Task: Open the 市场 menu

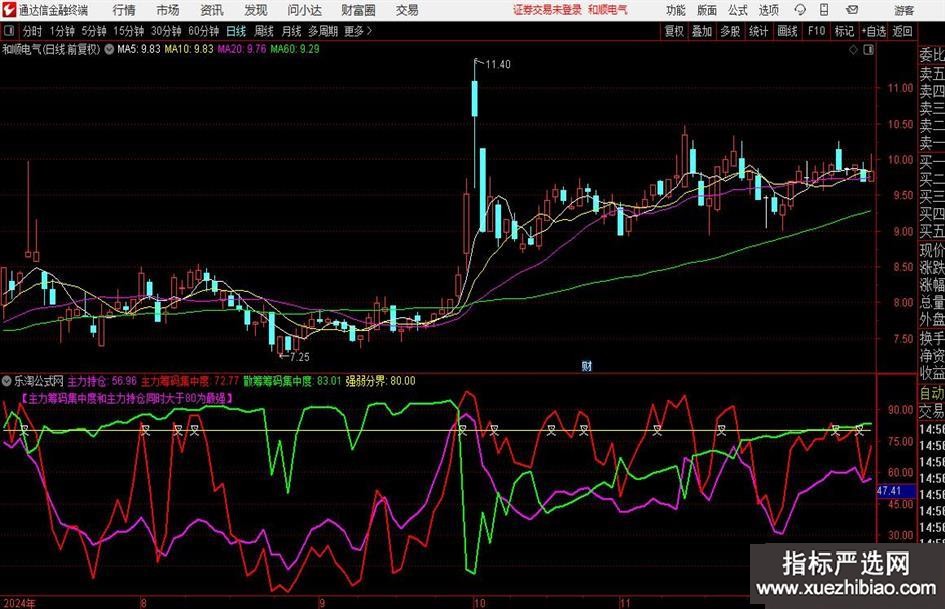Action: point(168,10)
